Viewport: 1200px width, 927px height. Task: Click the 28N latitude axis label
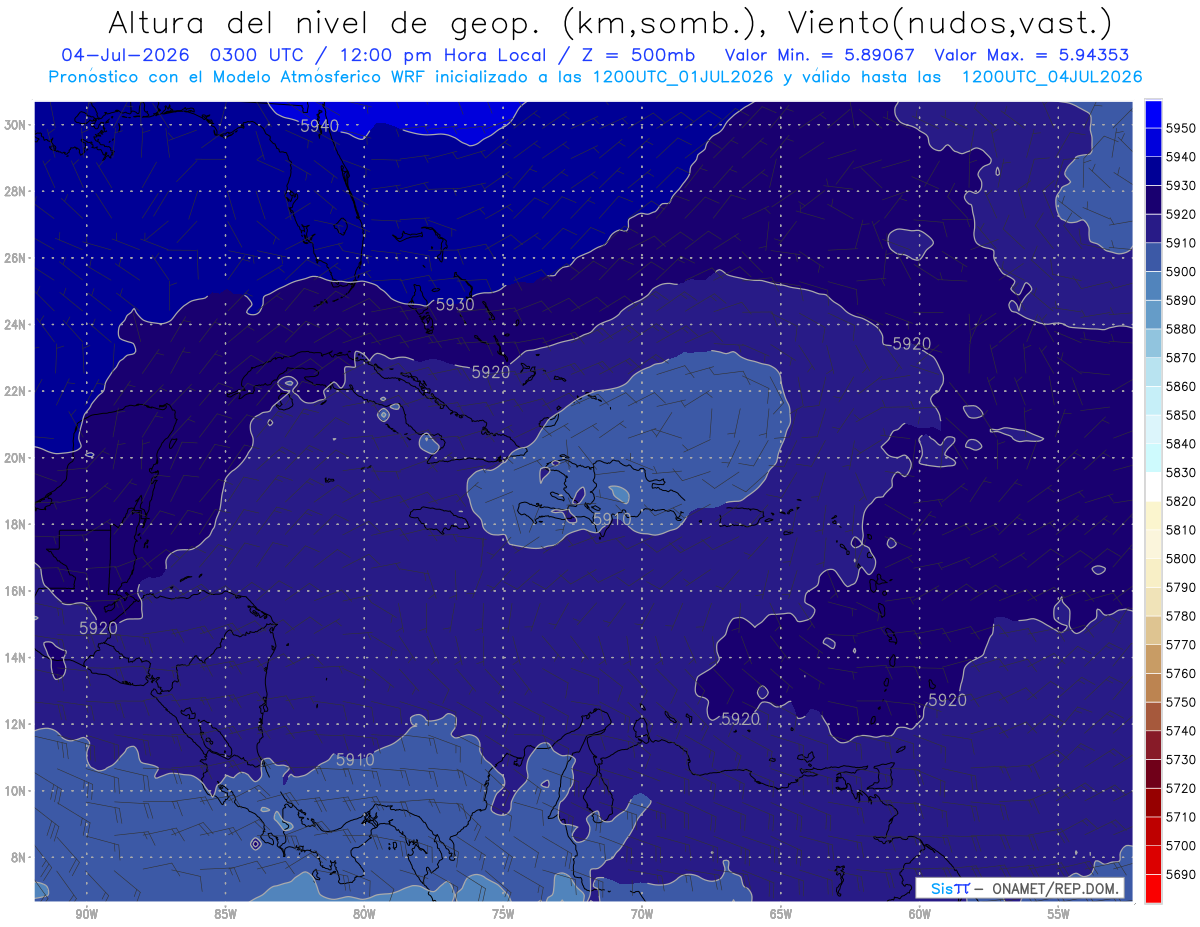(15, 191)
